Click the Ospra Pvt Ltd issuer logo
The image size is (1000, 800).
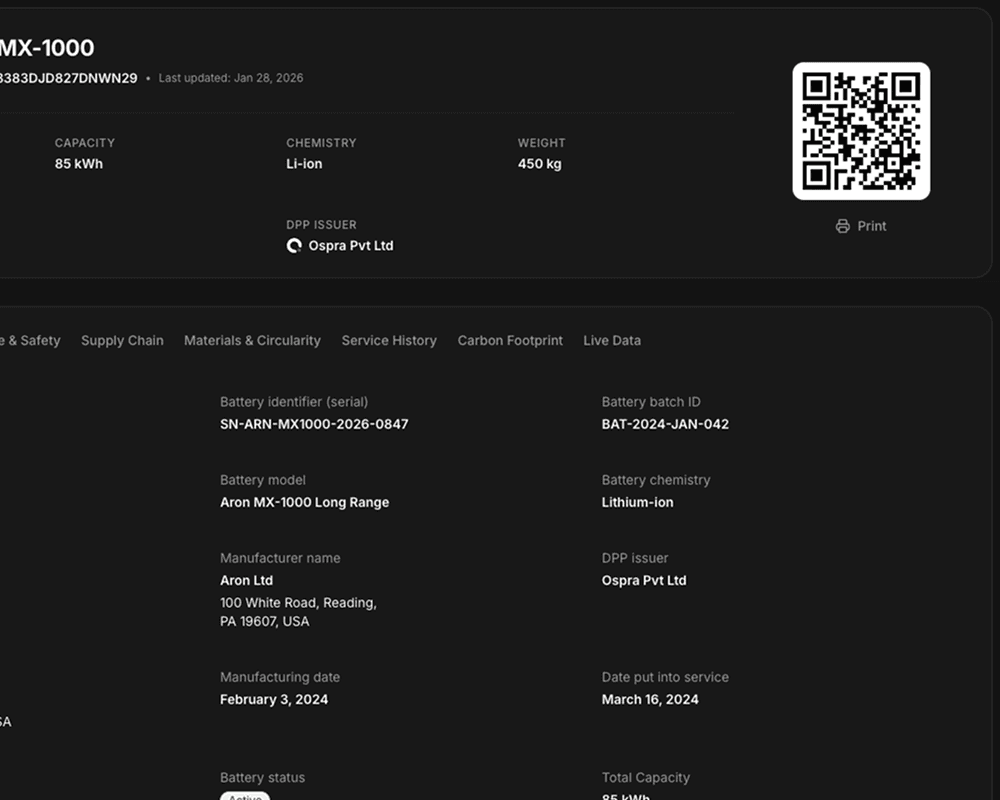click(x=293, y=245)
